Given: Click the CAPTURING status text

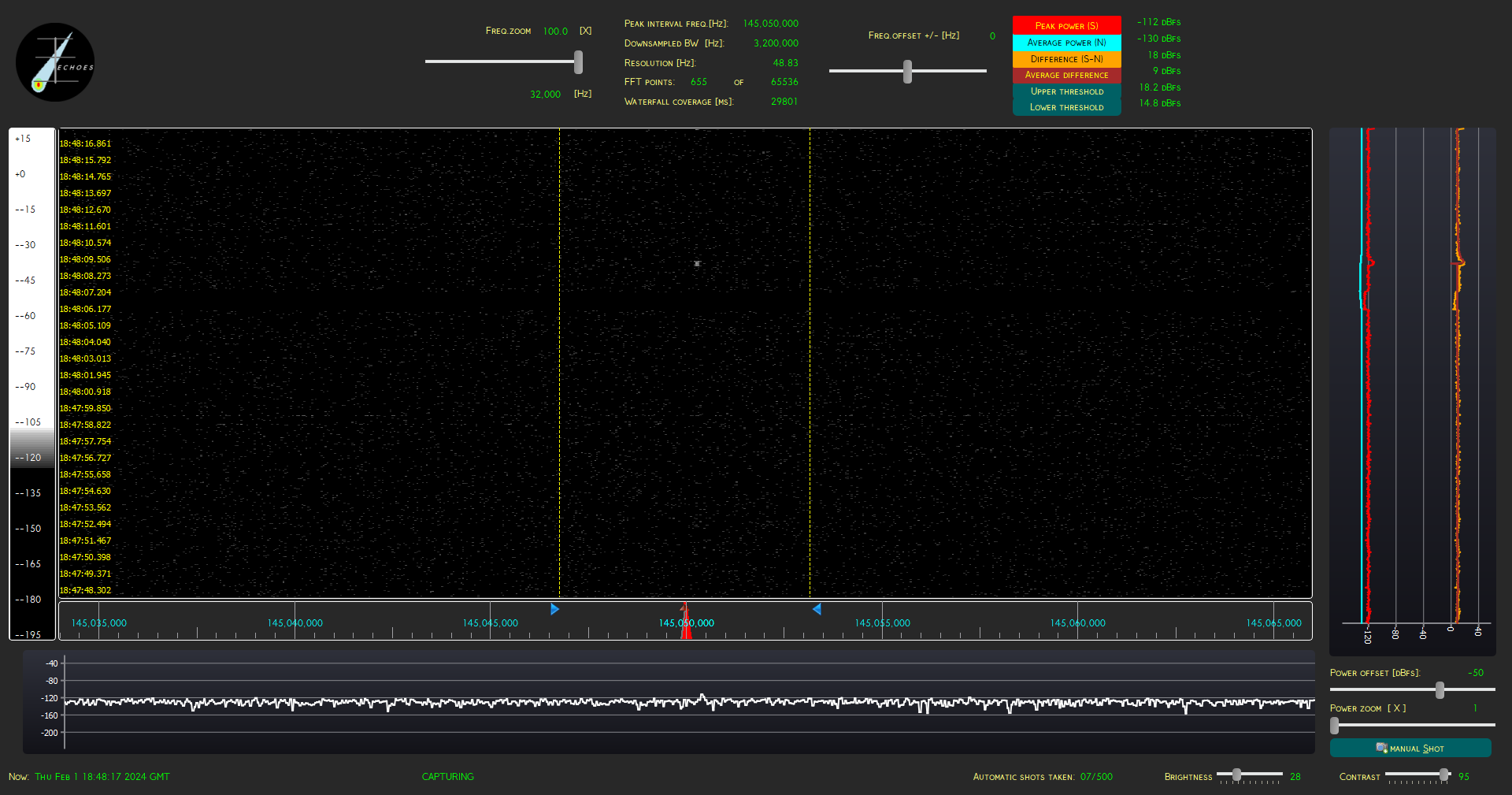Looking at the screenshot, I should 447,777.
